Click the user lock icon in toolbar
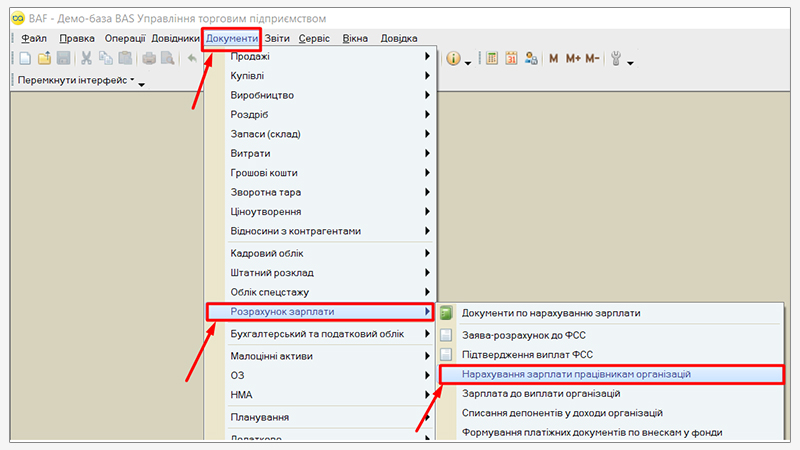This screenshot has width=800, height=450. point(531,59)
